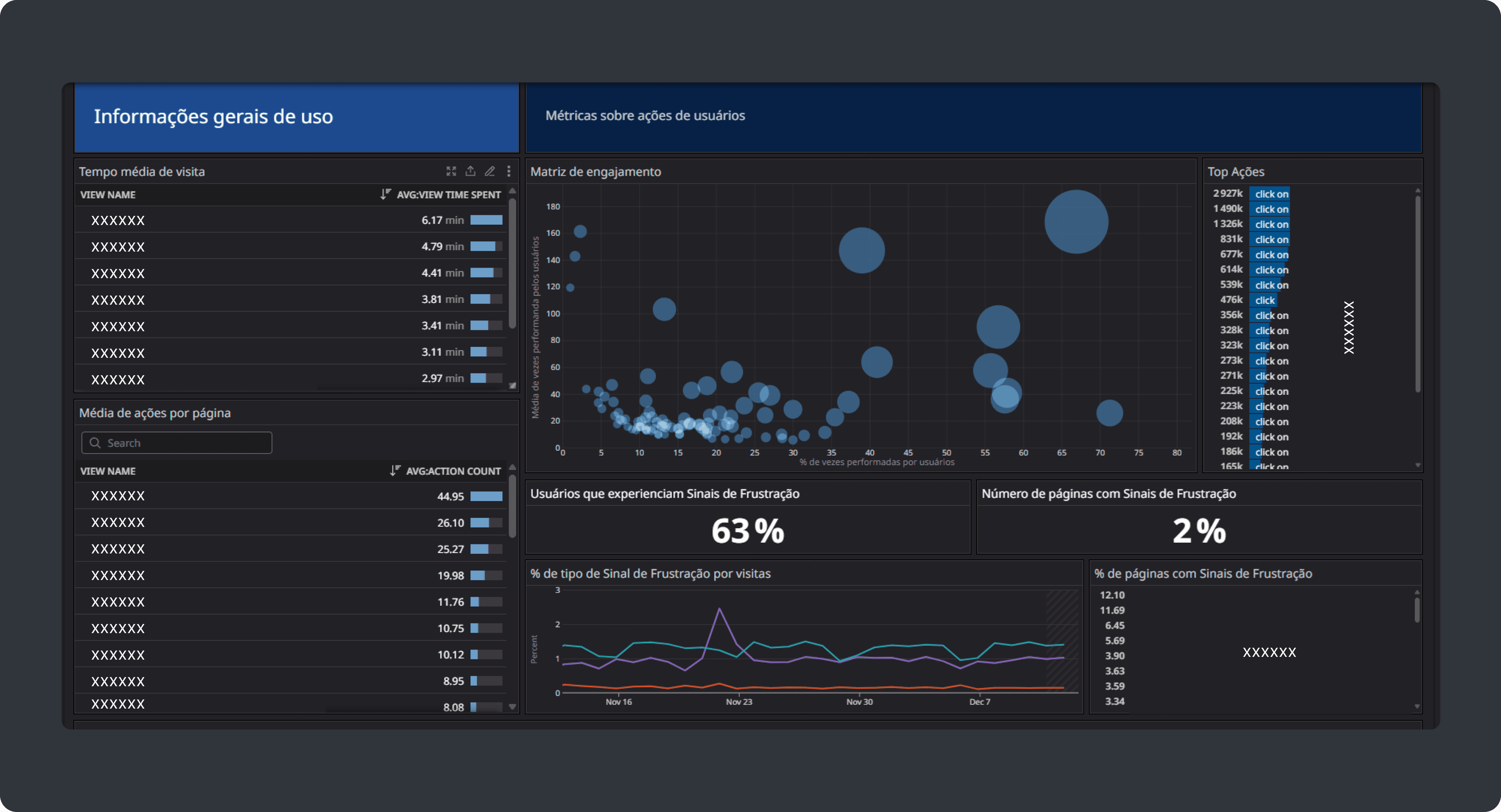This screenshot has height=812, width=1501.
Task: Sort by the AVG:ACTION COUNT column header
Action: point(453,471)
